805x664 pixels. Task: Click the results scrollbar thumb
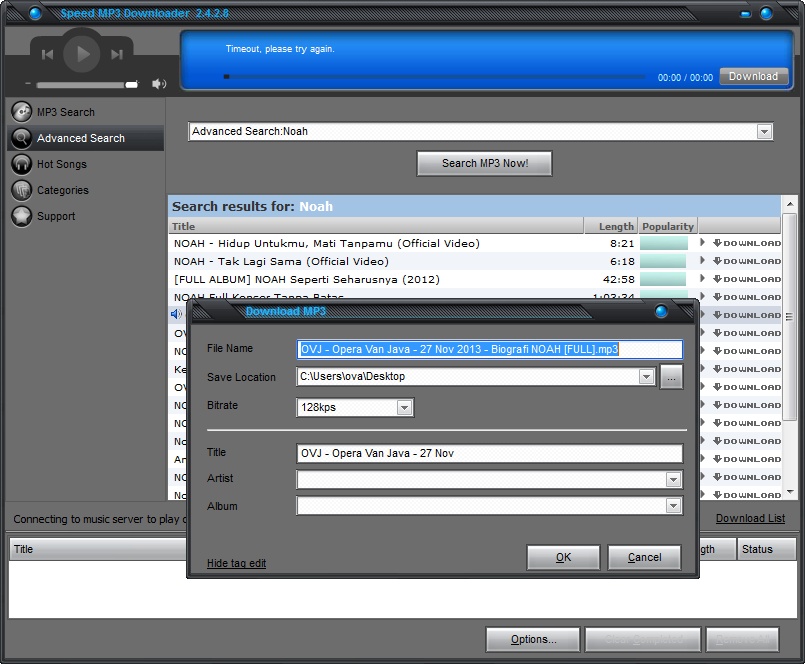pos(790,317)
